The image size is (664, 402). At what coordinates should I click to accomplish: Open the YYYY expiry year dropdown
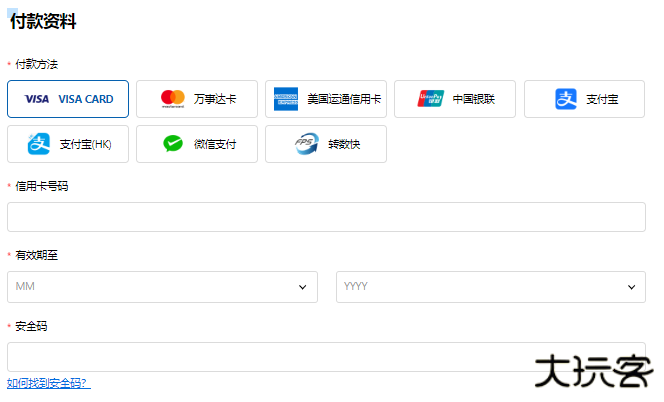point(490,287)
